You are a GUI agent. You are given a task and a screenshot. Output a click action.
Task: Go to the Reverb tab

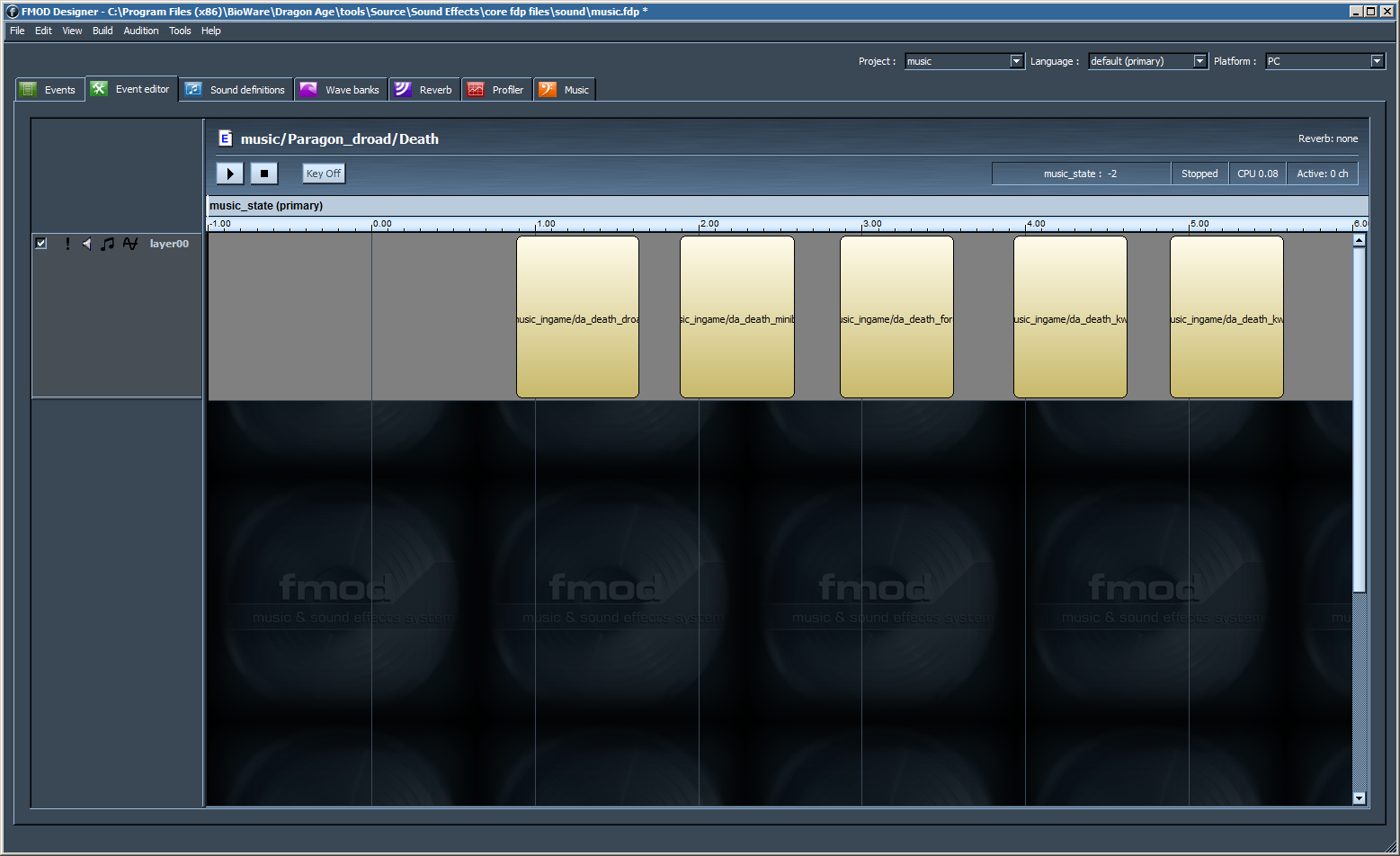tap(425, 90)
